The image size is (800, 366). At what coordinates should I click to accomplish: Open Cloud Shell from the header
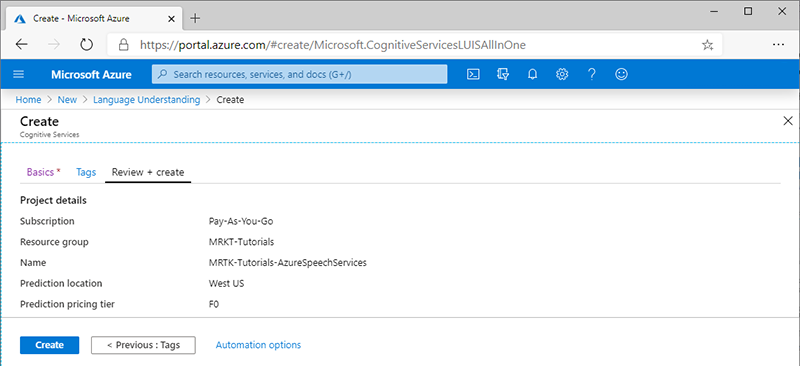click(473, 75)
